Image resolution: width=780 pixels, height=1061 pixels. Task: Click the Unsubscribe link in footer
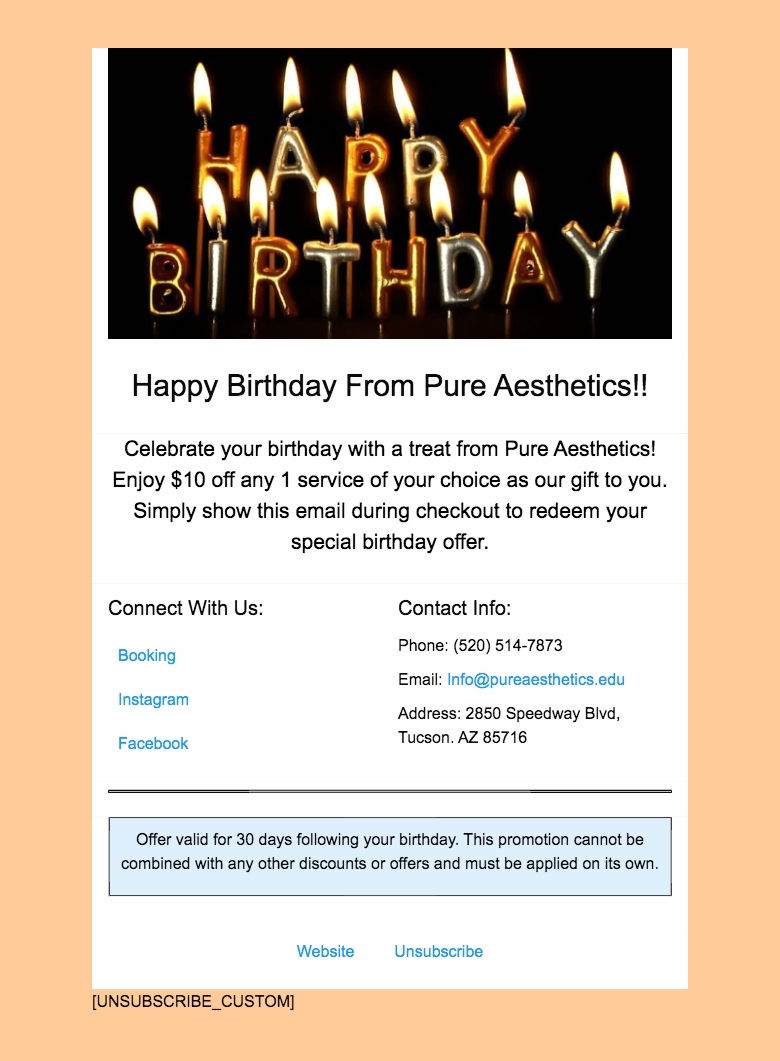[x=438, y=952]
